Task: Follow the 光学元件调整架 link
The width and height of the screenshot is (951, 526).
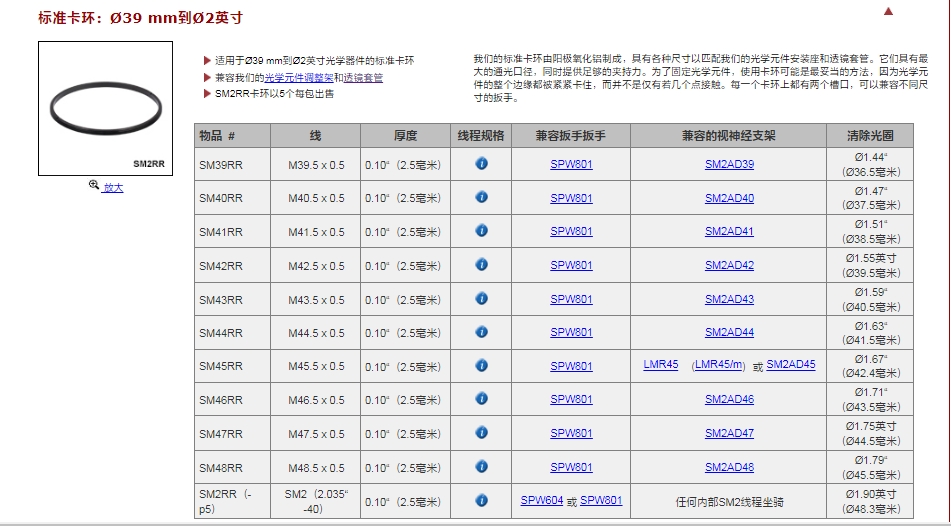Action: click(x=299, y=78)
